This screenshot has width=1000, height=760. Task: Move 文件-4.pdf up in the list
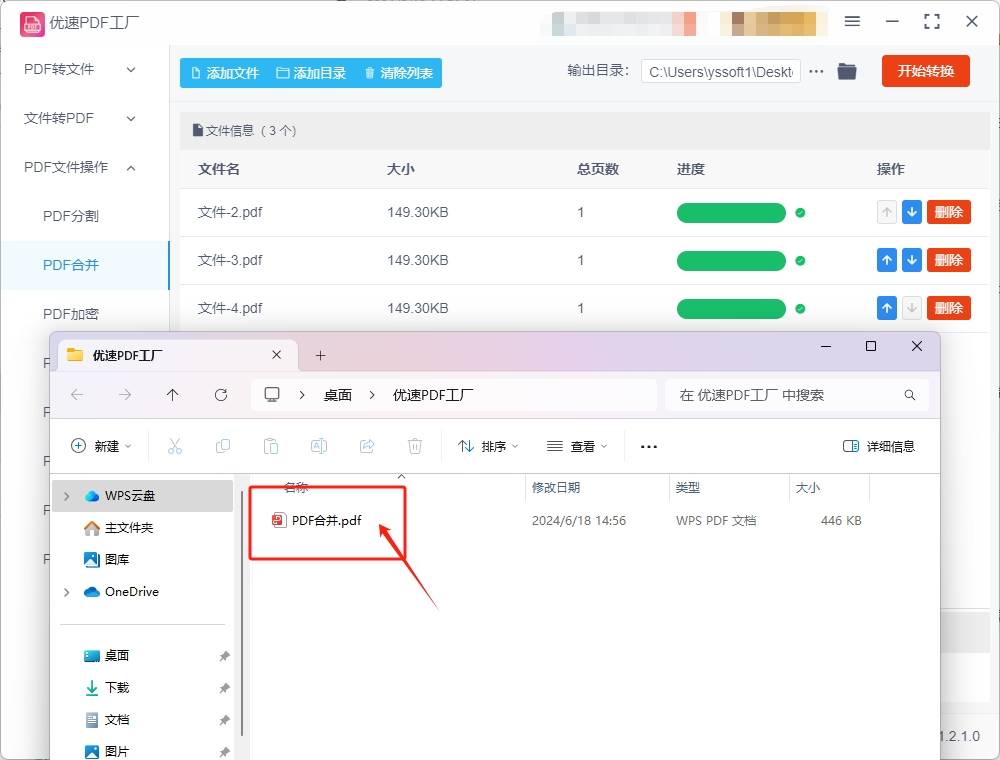click(886, 308)
